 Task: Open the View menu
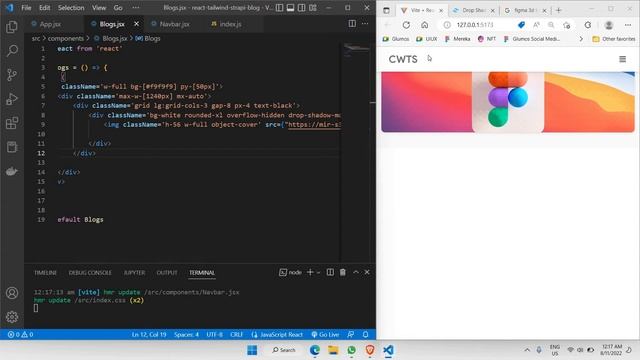click(99, 8)
